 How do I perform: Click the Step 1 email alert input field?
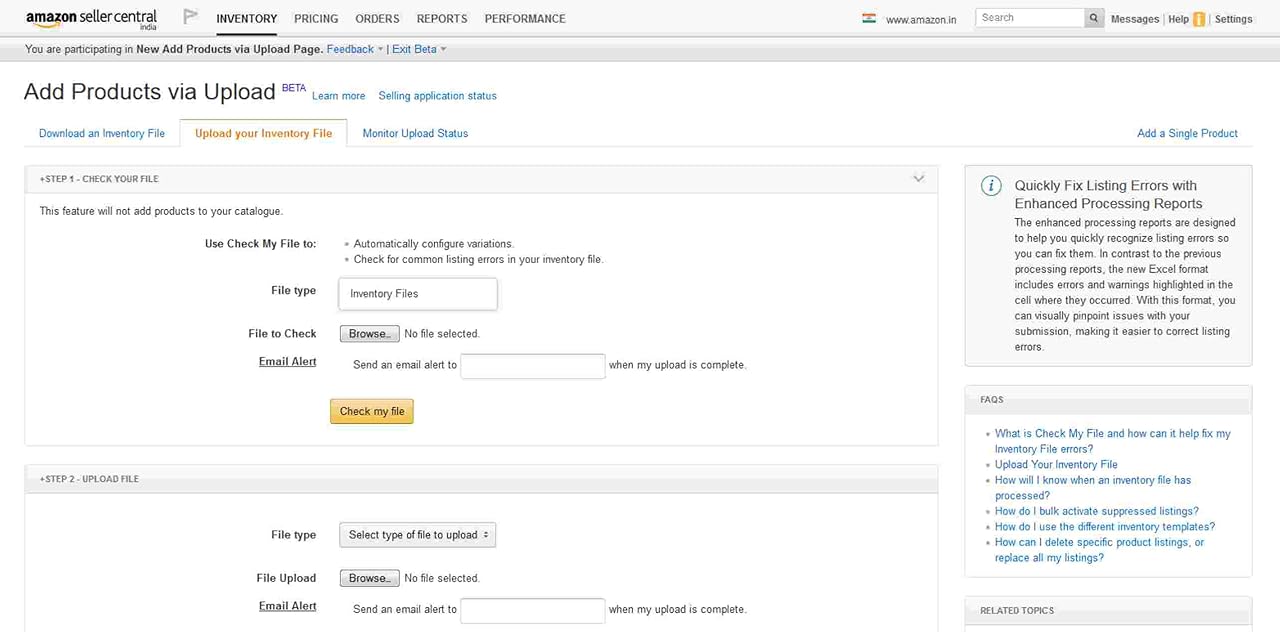[532, 365]
